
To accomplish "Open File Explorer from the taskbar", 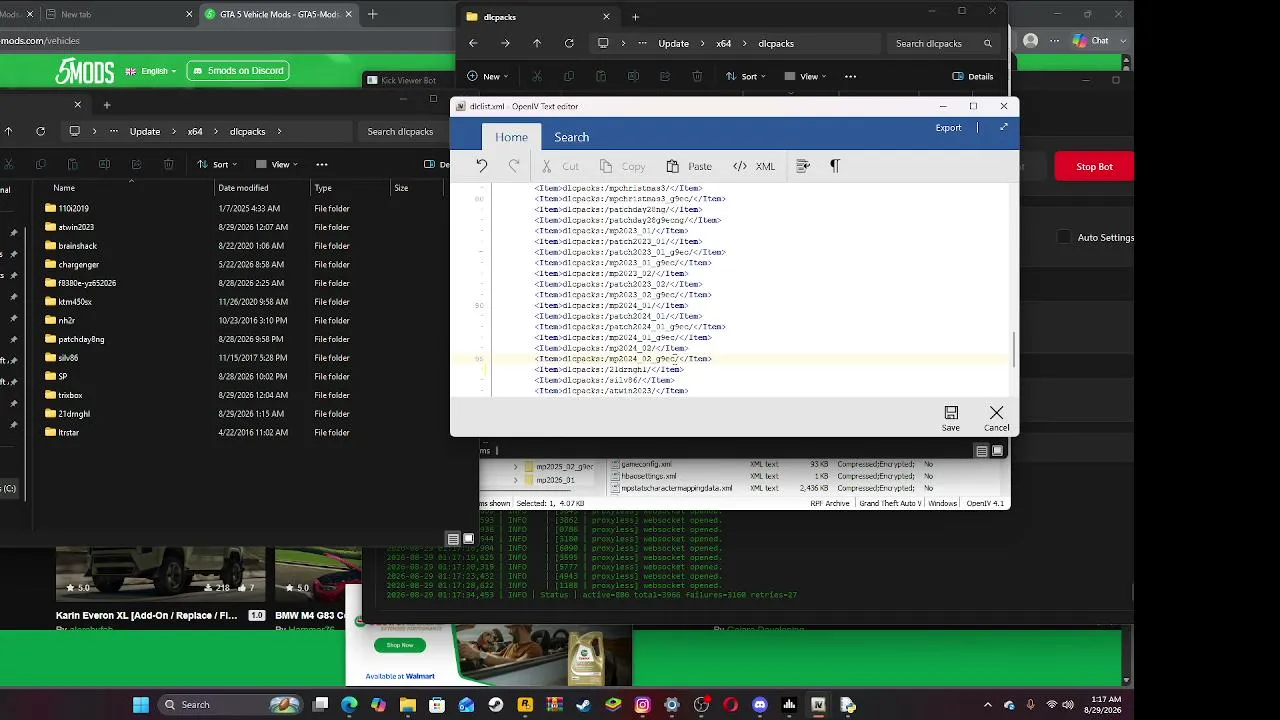I will (407, 705).
